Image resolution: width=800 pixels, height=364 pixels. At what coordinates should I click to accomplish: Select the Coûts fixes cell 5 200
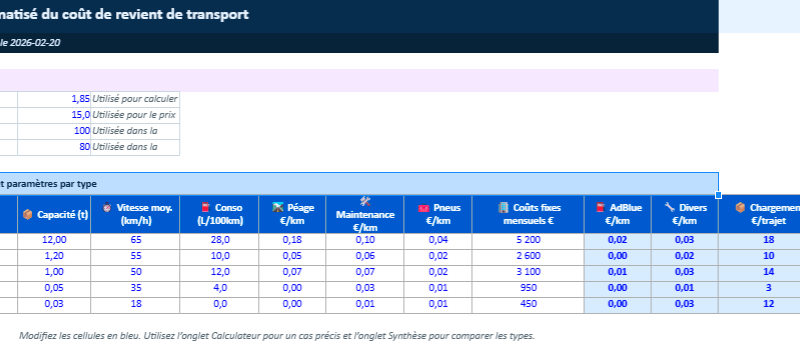[x=528, y=240]
